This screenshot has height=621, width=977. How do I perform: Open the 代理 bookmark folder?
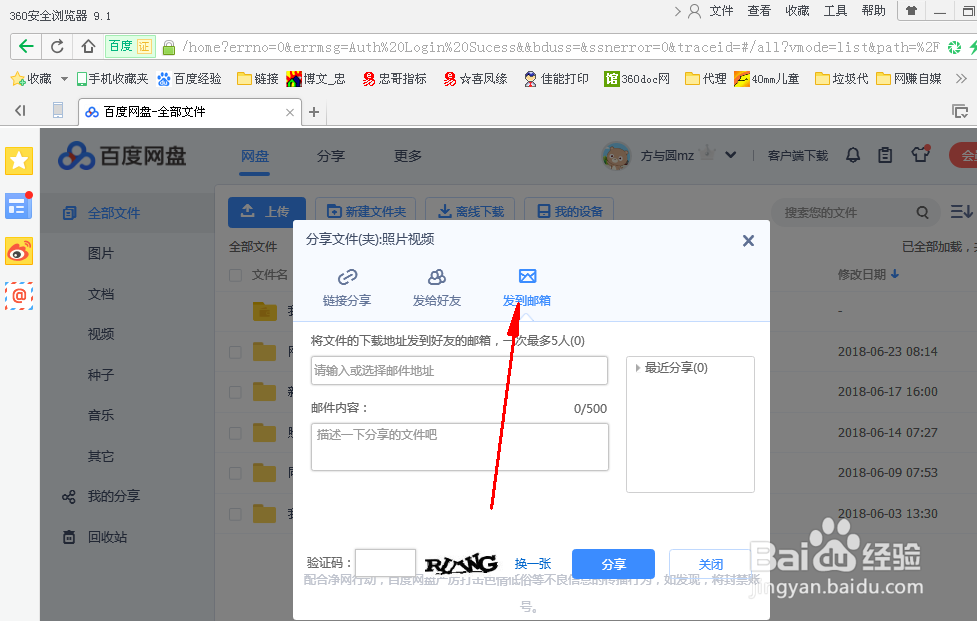(706, 79)
